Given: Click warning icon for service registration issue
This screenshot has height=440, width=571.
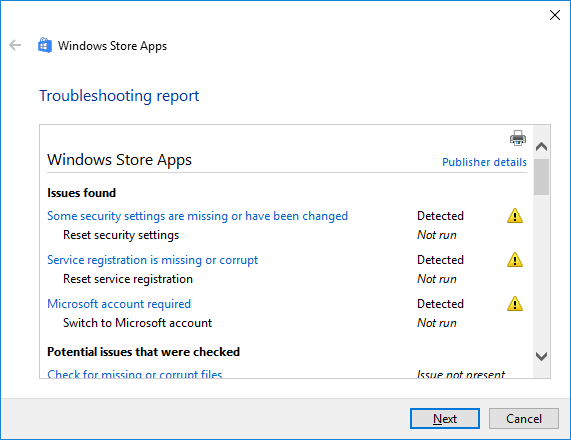Looking at the screenshot, I should pyautogui.click(x=515, y=260).
